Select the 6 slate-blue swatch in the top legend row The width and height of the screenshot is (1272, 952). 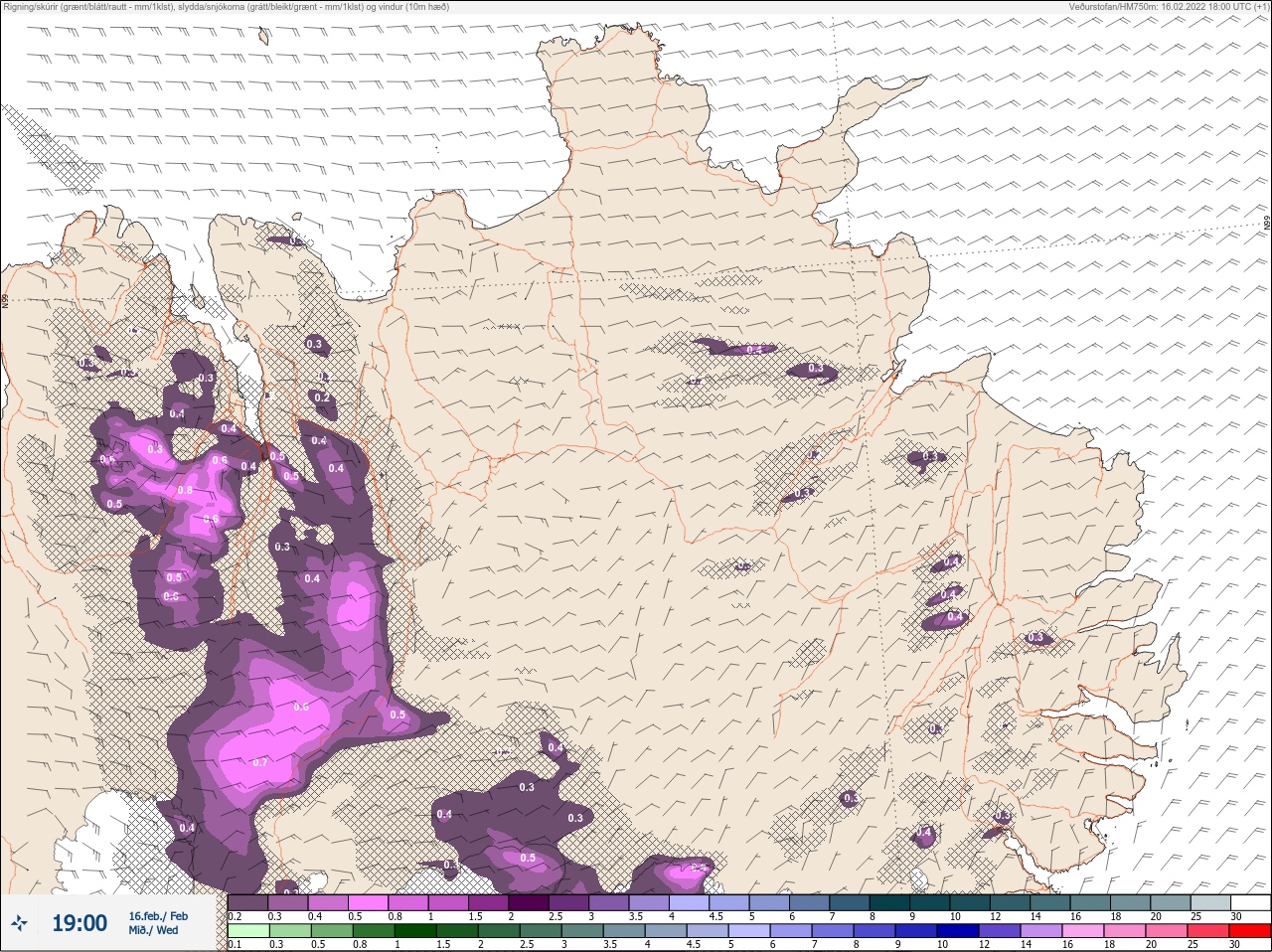810,902
